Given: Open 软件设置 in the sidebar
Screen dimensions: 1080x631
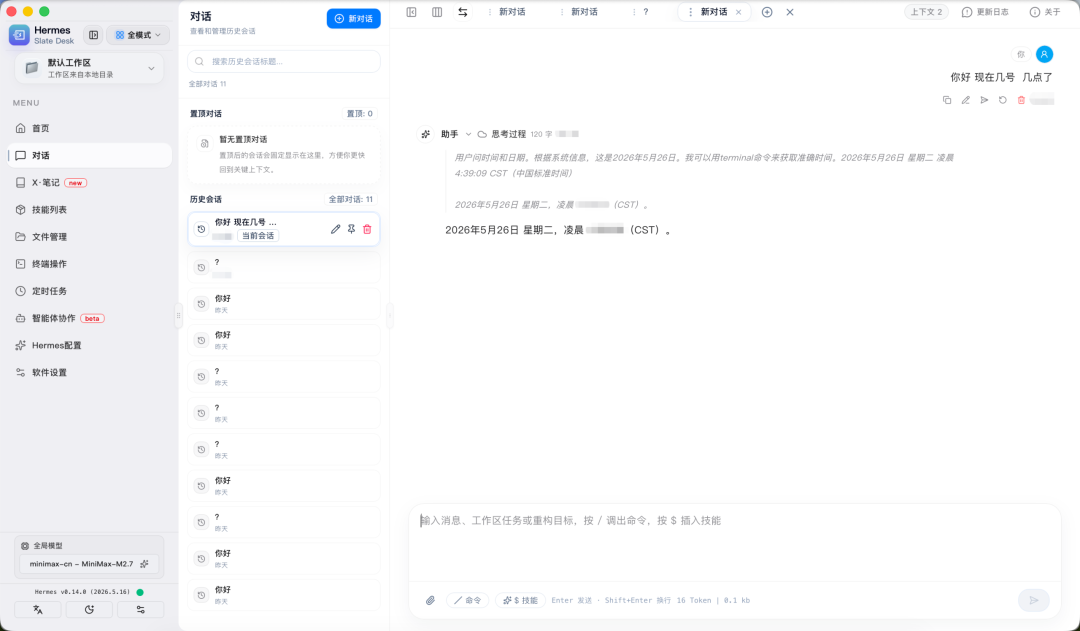Looking at the screenshot, I should pos(90,372).
